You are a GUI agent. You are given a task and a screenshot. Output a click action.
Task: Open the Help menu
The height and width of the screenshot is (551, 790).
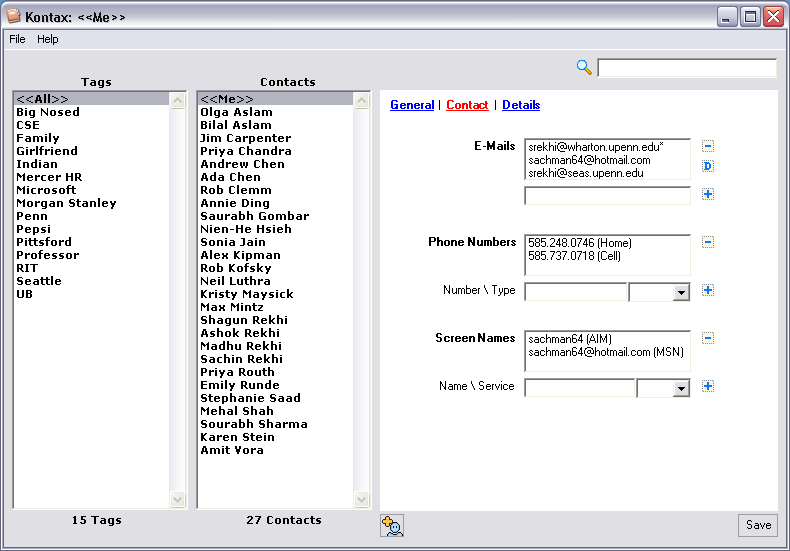coord(47,39)
